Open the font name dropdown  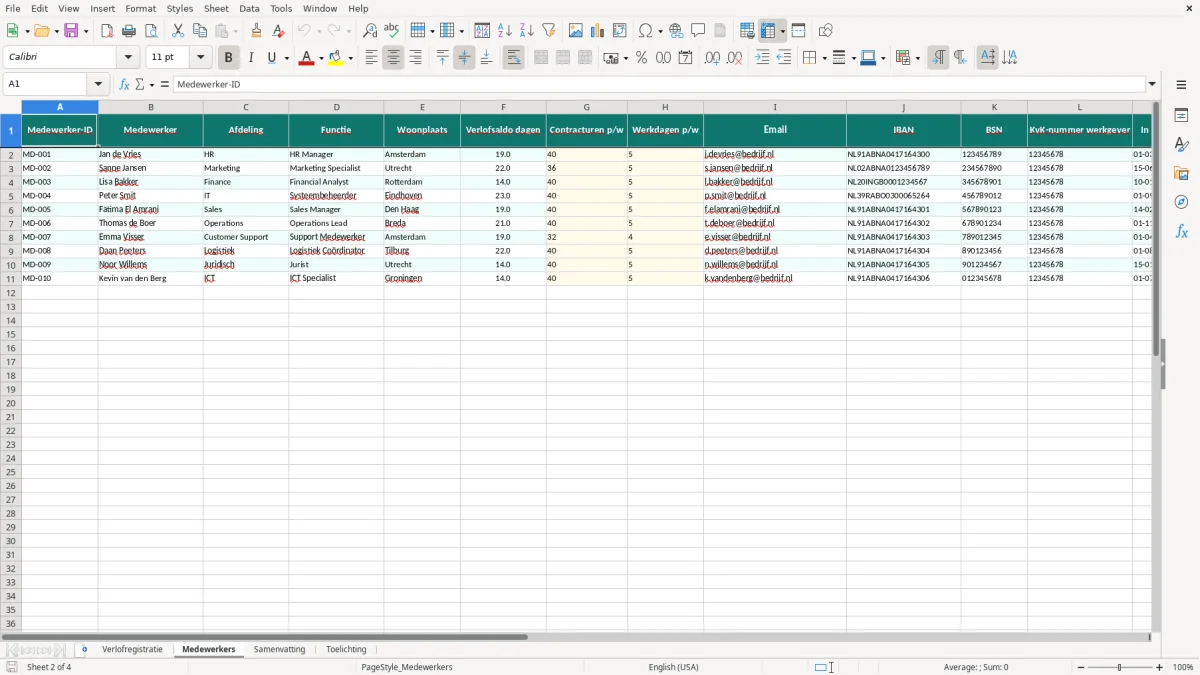128,58
